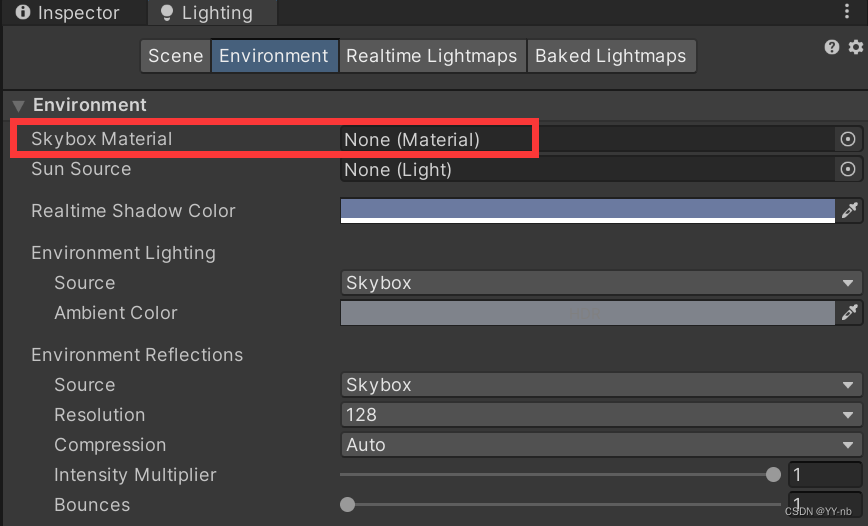Open the Realtime Shadow Color swatch

[x=587, y=211]
